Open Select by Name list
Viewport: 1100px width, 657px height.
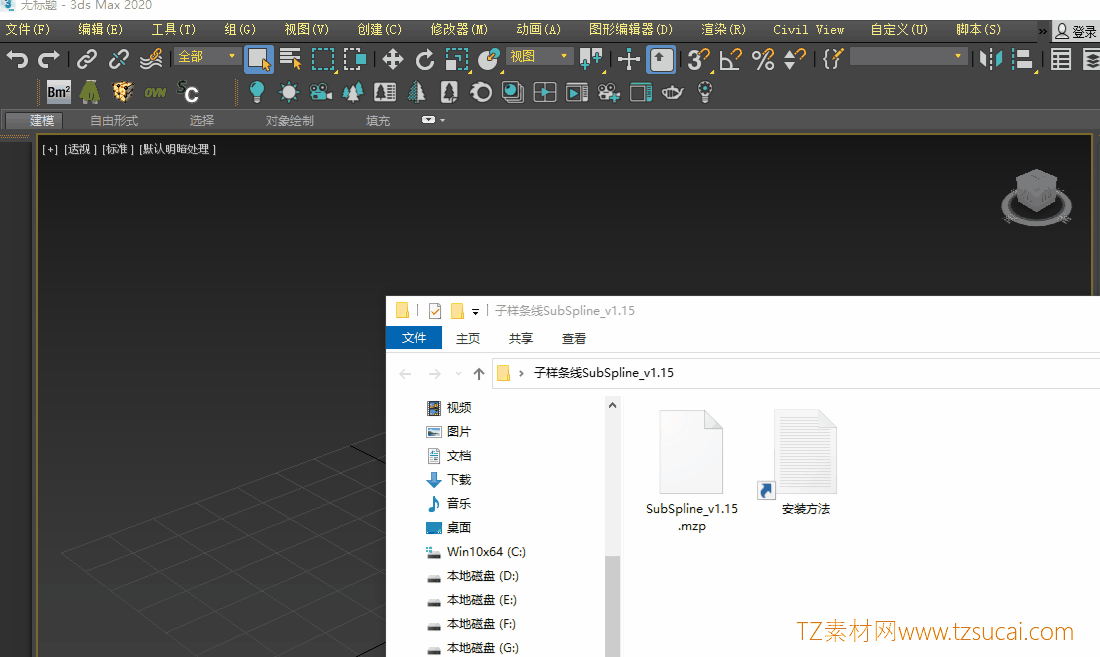point(290,59)
